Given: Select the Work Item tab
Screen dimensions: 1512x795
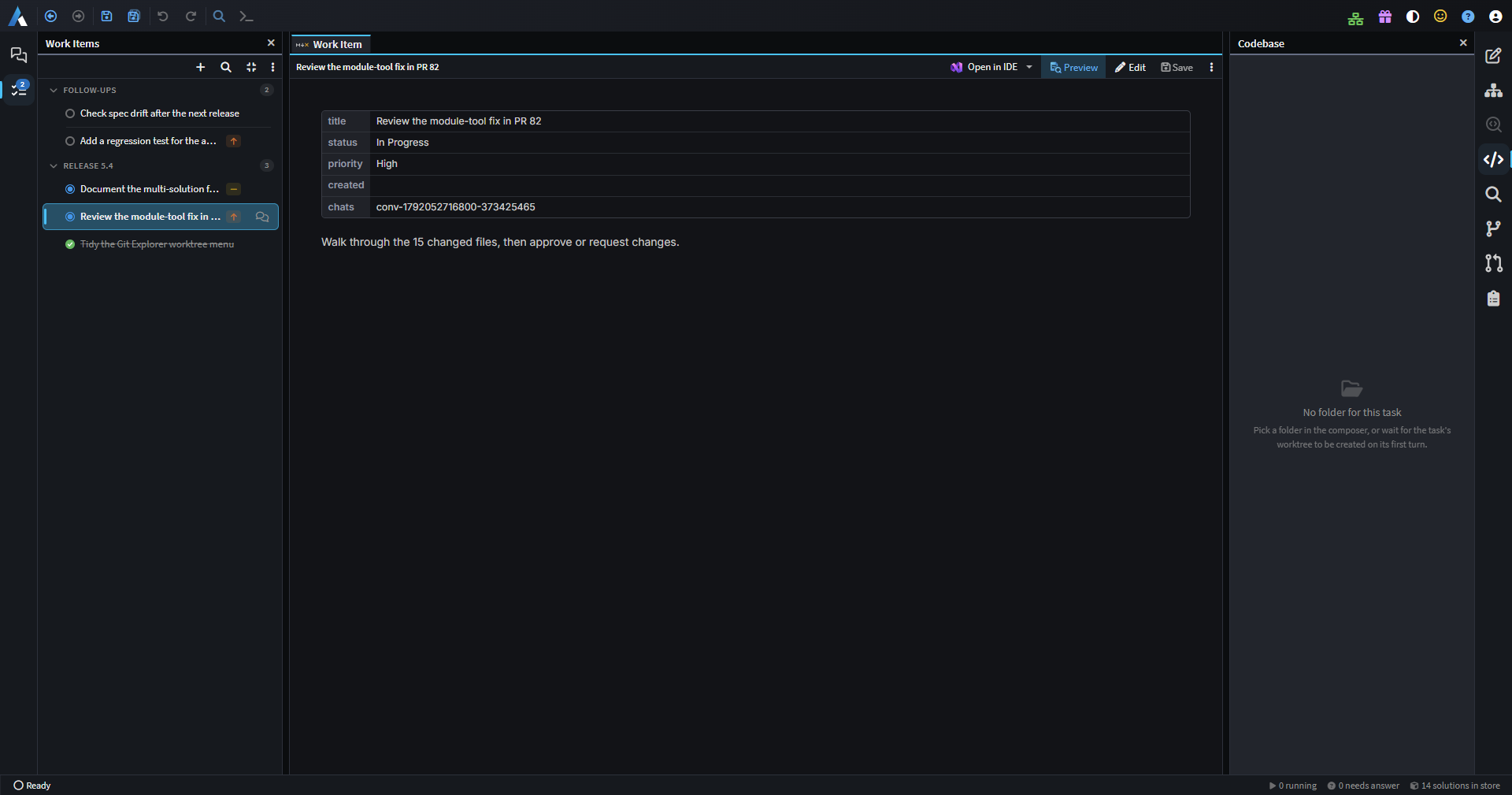Looking at the screenshot, I should pyautogui.click(x=331, y=44).
